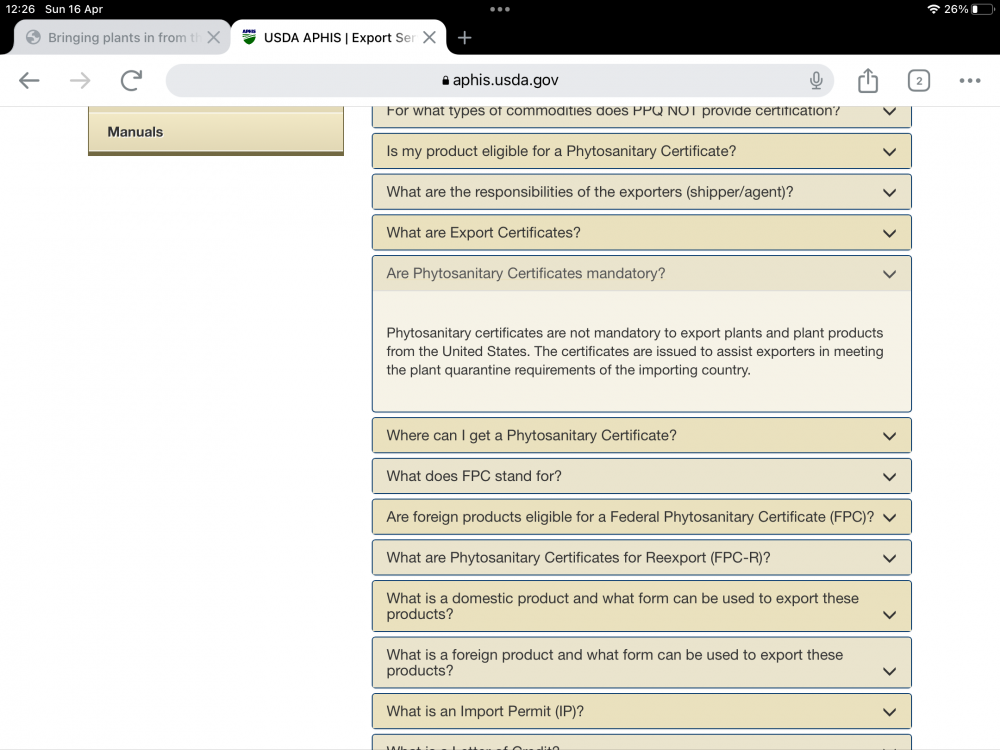Click the 'Phytosanitary certificates are not mandatory' paragraph
Image resolution: width=1000 pixels, height=750 pixels.
coord(635,351)
